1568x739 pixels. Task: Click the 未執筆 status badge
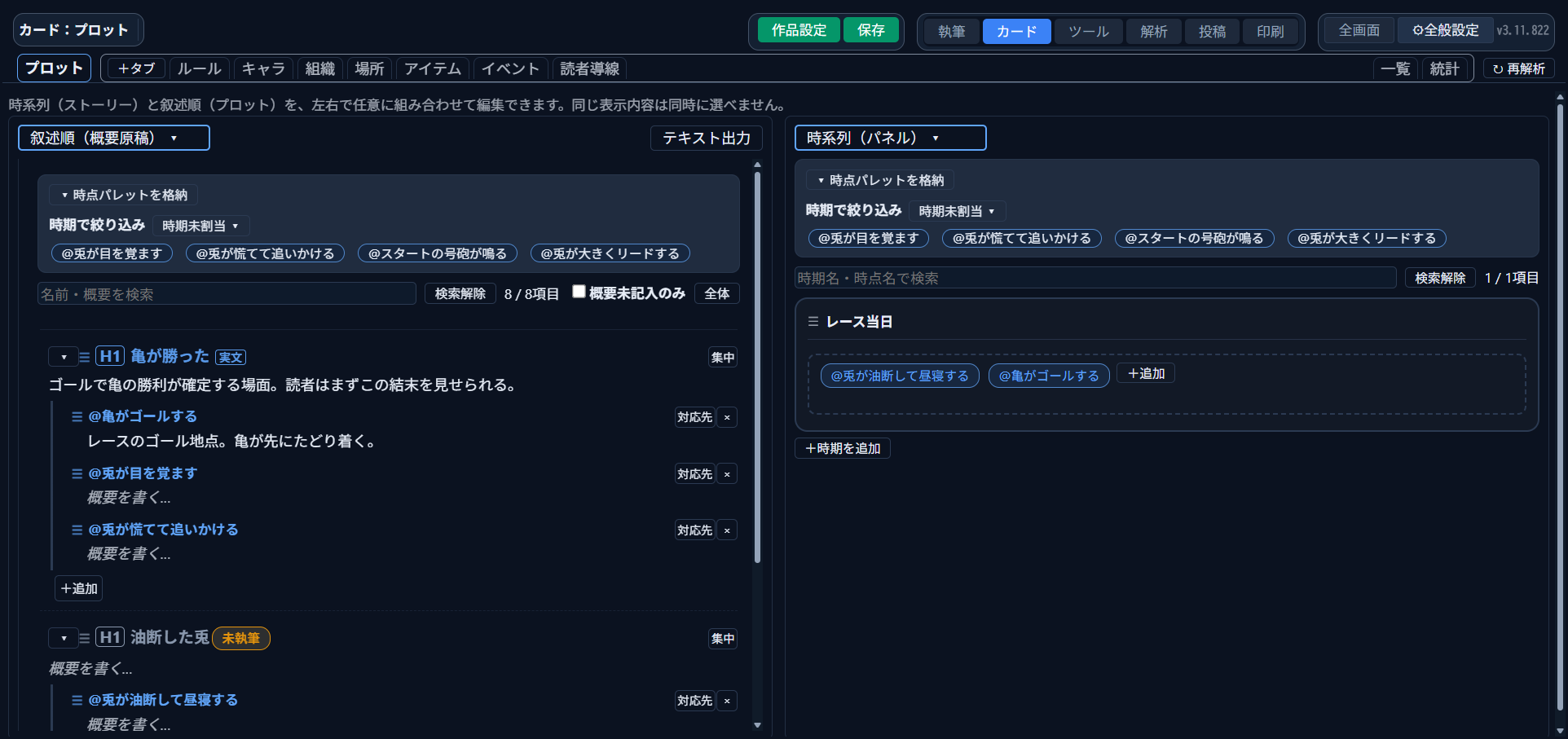point(241,638)
